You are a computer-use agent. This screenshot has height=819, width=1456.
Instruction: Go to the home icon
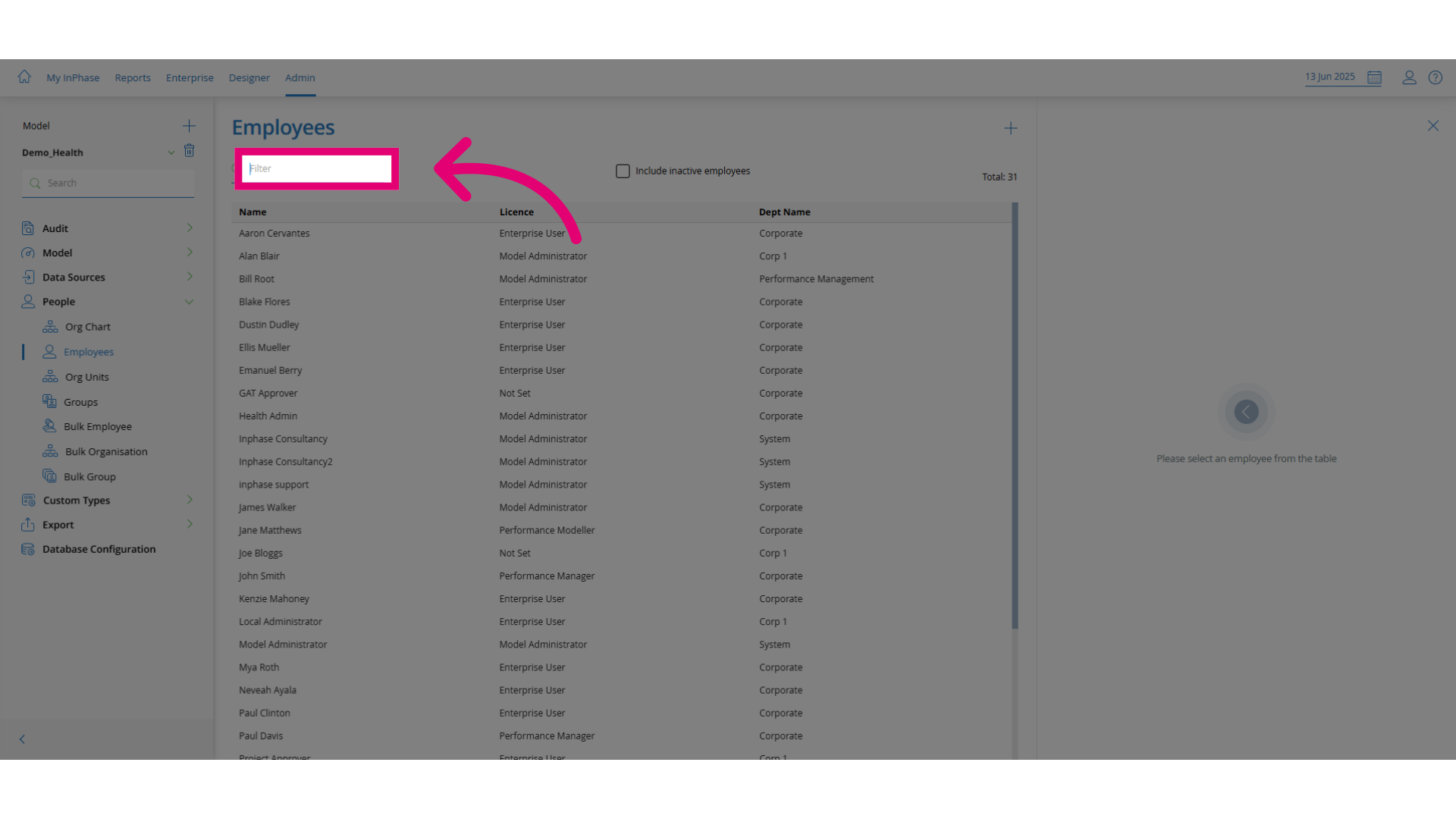click(24, 77)
